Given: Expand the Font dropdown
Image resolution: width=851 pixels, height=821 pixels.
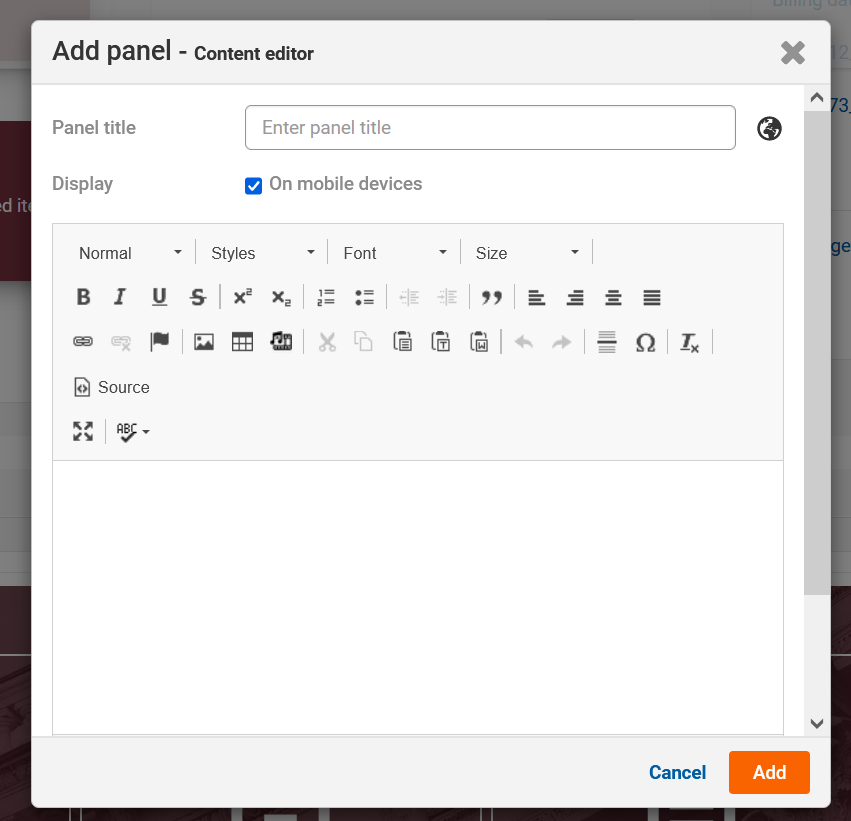Looking at the screenshot, I should [x=394, y=253].
